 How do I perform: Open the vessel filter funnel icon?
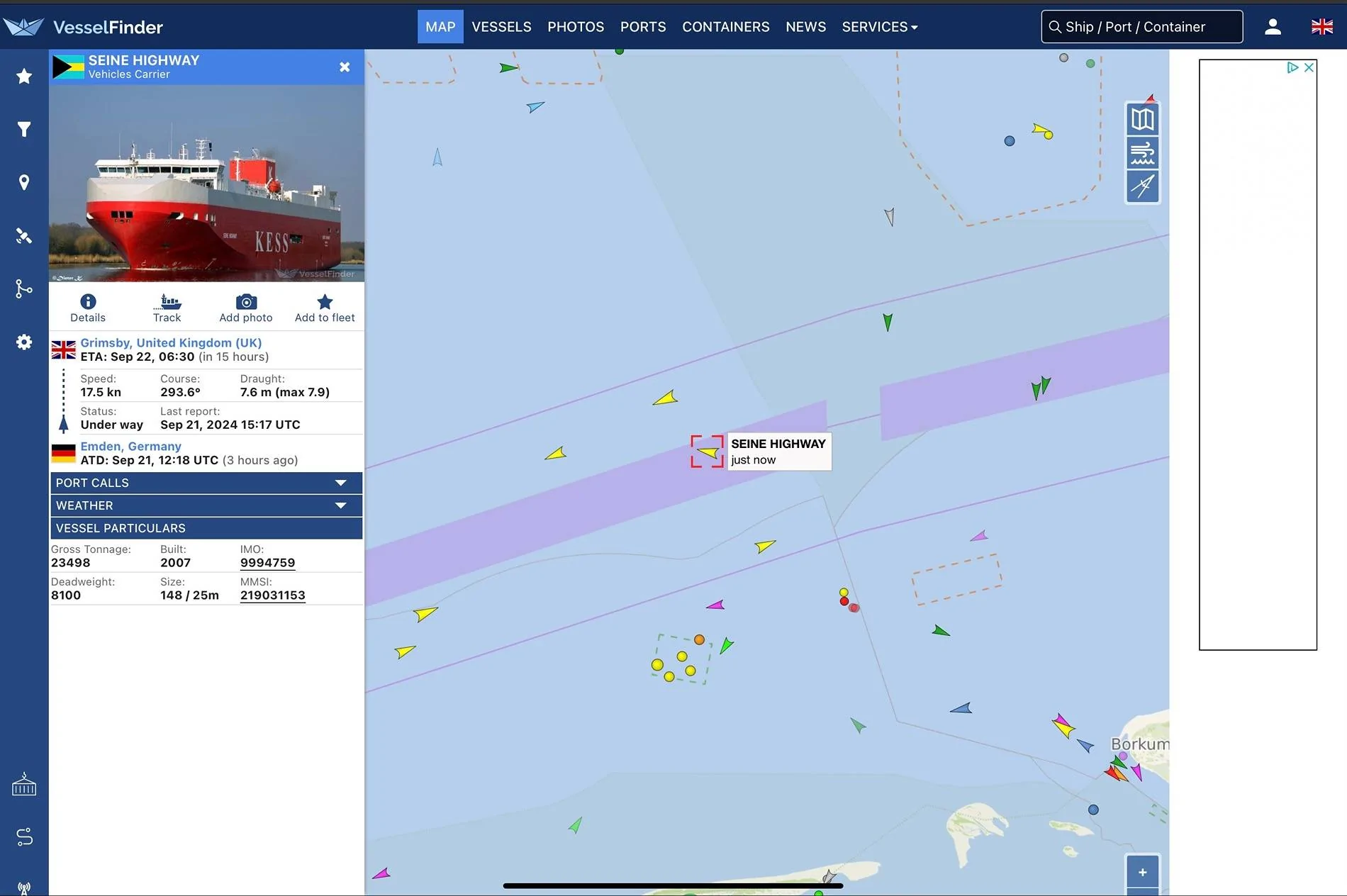(24, 129)
